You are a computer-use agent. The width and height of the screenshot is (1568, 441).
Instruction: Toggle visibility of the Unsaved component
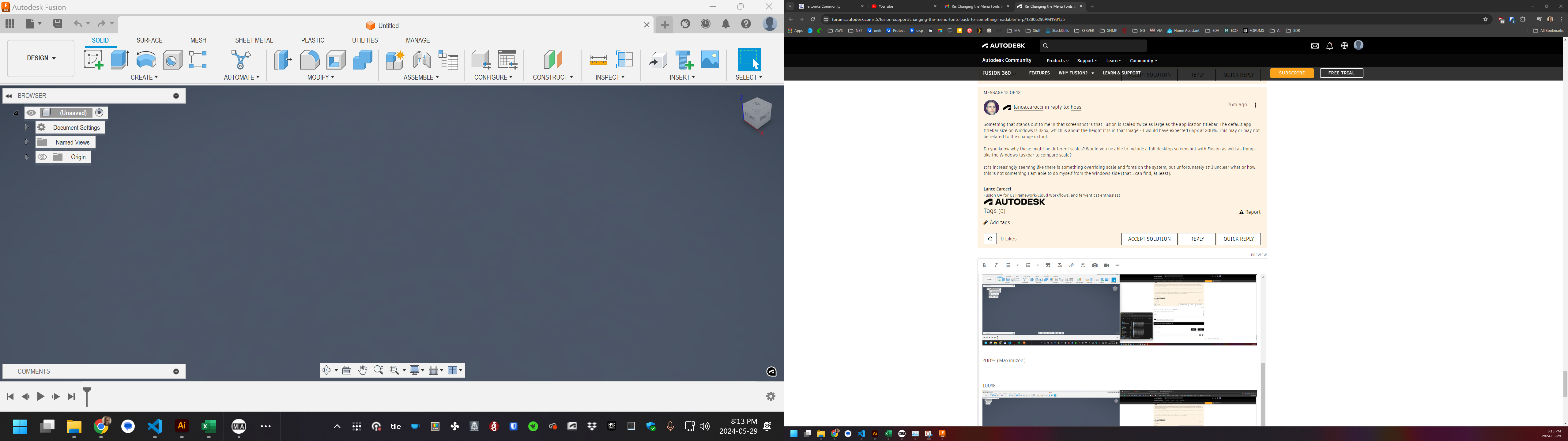[31, 113]
